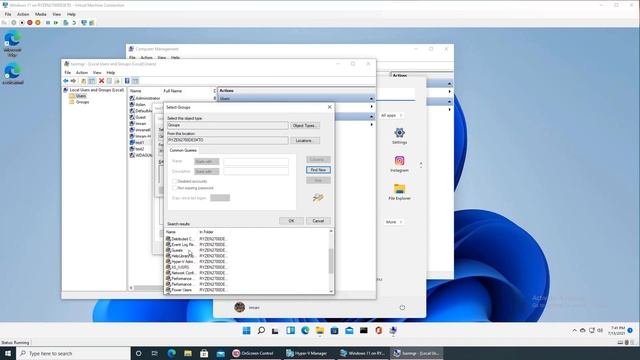Viewport: 640px width, 360px height.
Task: Open File Explorer on the guest taskbar
Action: (x=320, y=331)
